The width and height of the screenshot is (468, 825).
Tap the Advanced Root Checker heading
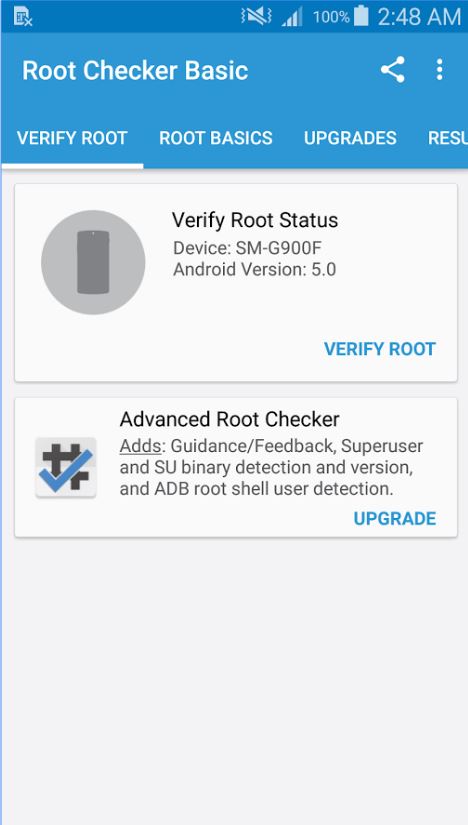(230, 419)
